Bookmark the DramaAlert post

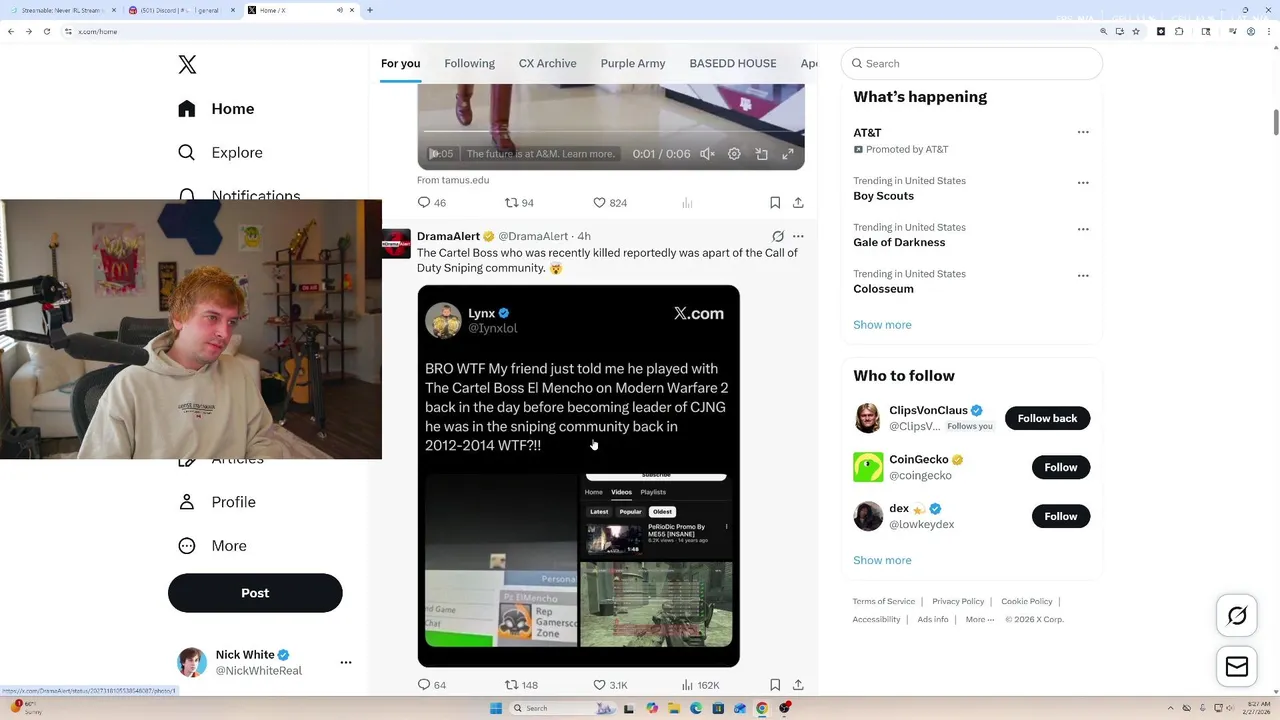coord(775,685)
